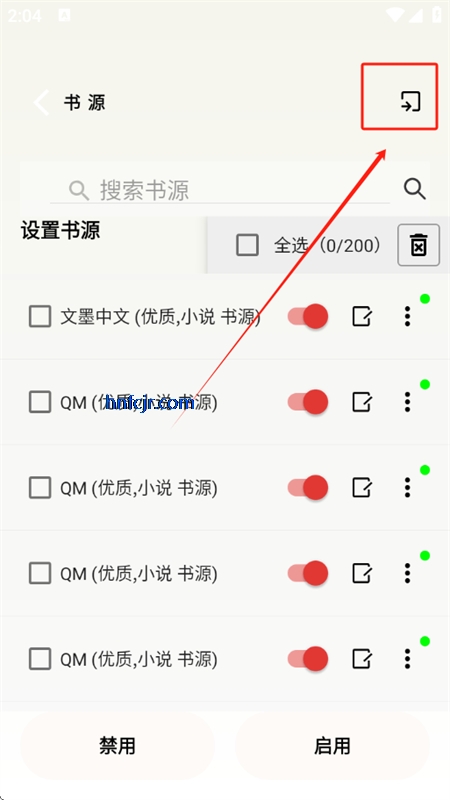Screen dimensions: 450x800
Task: Disable the switch on the second QM row
Action: tap(308, 488)
